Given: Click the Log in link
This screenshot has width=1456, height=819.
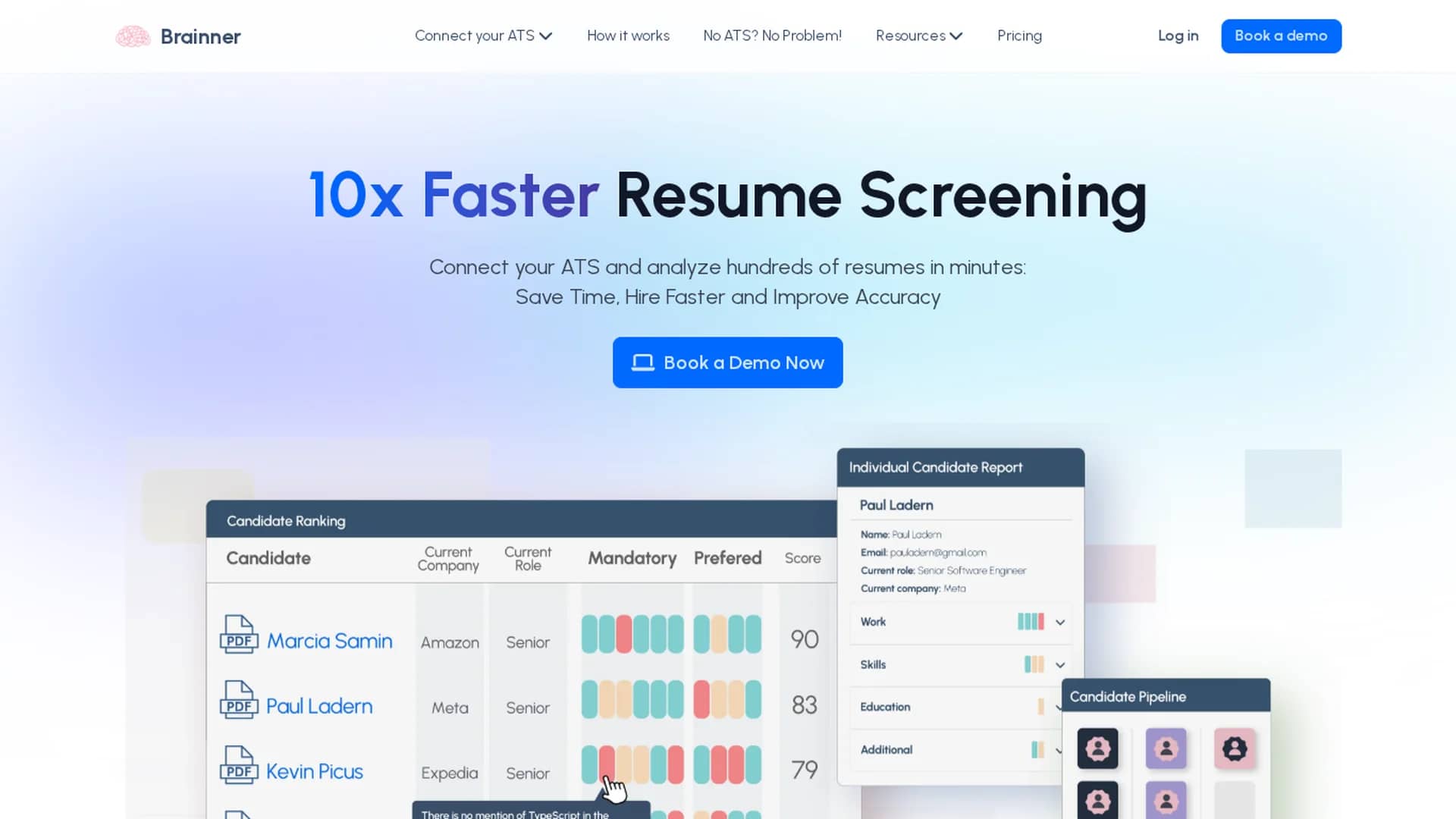Looking at the screenshot, I should 1178,36.
